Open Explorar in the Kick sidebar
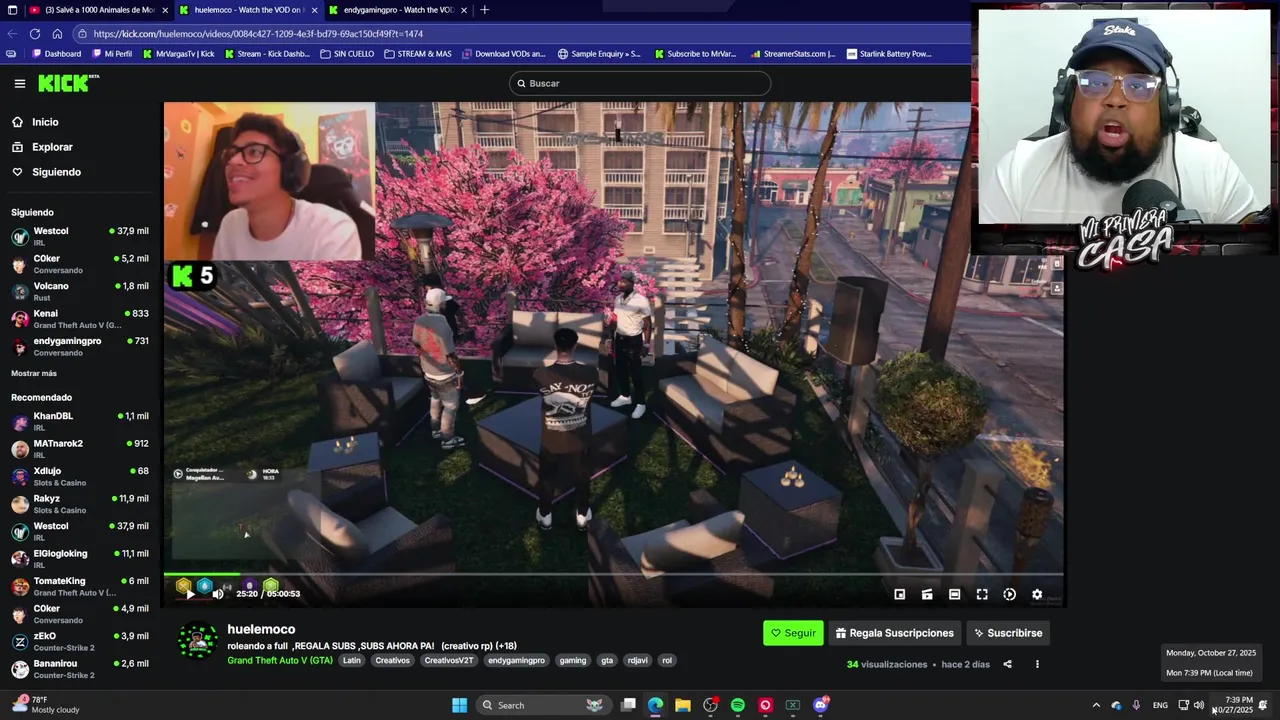The width and height of the screenshot is (1280, 720). 42,147
